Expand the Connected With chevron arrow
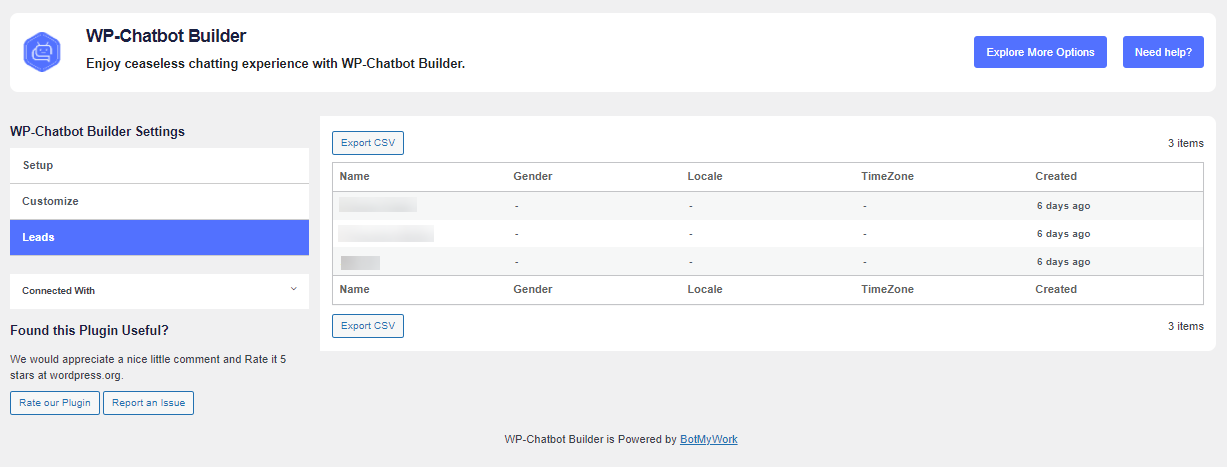The image size is (1227, 467). point(293,289)
